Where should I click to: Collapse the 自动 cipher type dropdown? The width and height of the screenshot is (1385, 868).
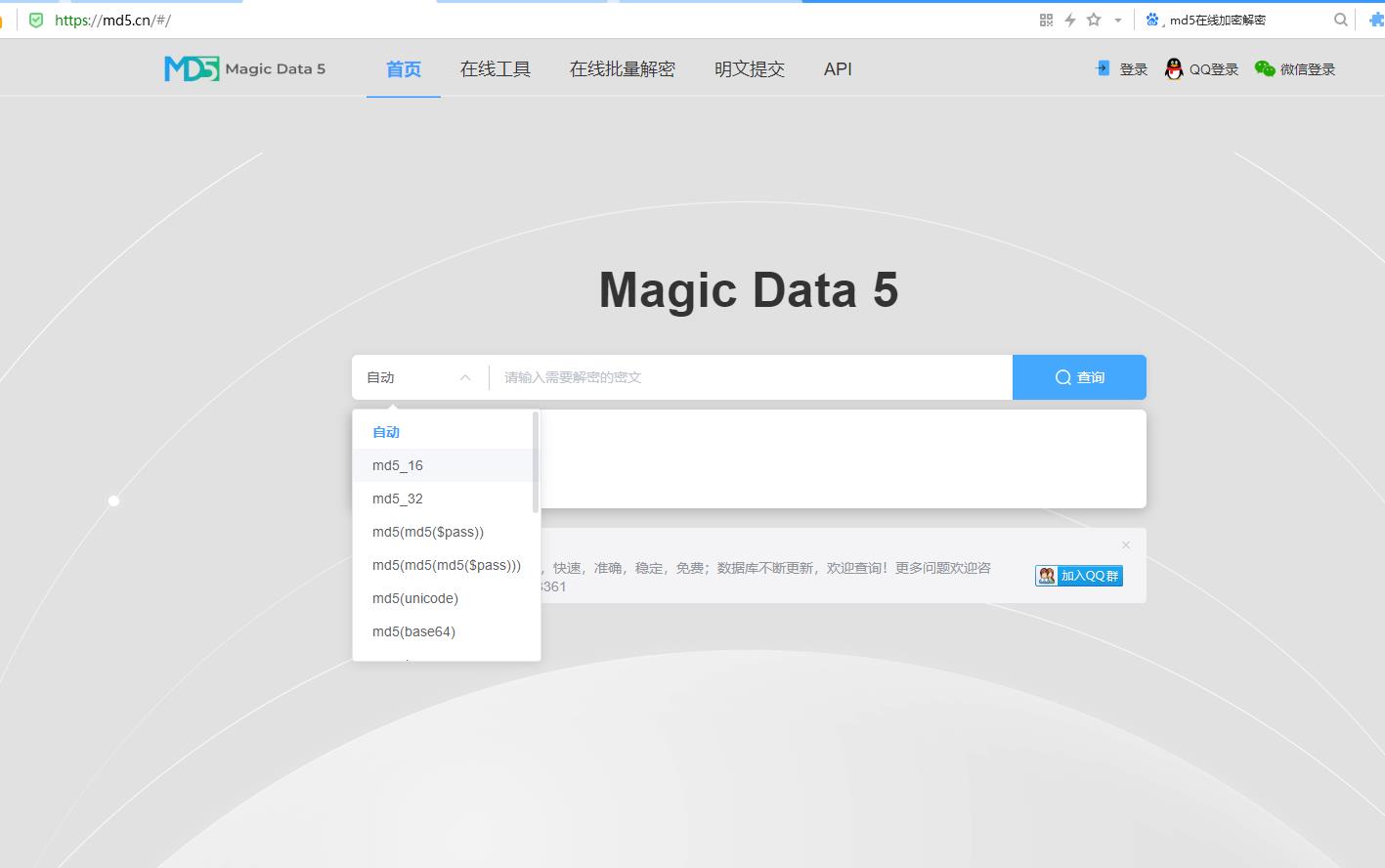(465, 377)
